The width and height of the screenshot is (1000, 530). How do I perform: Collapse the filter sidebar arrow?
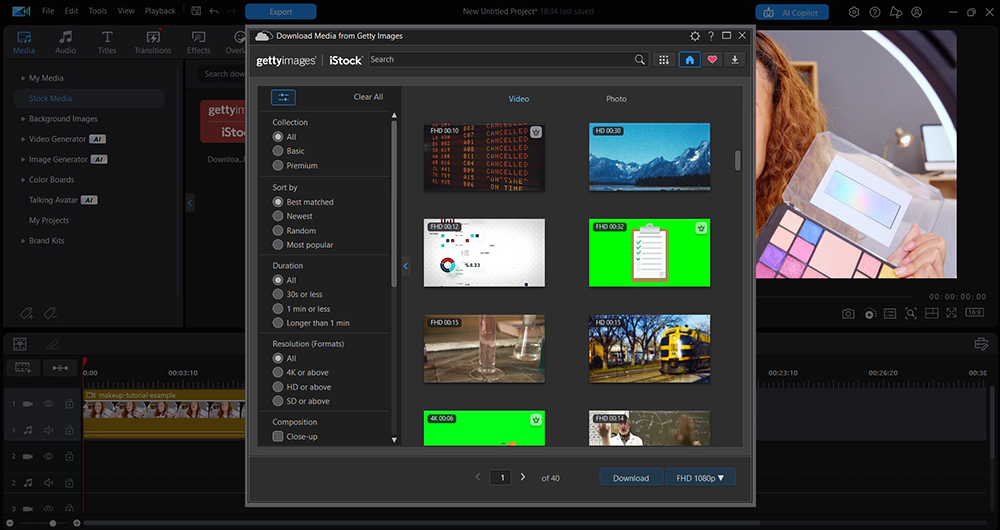coord(406,266)
